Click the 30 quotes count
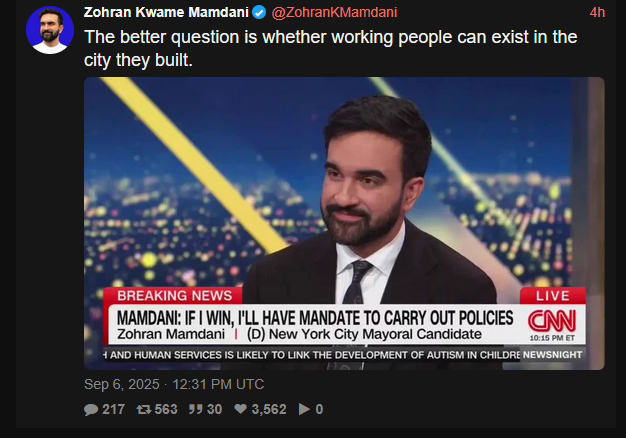 [214, 409]
